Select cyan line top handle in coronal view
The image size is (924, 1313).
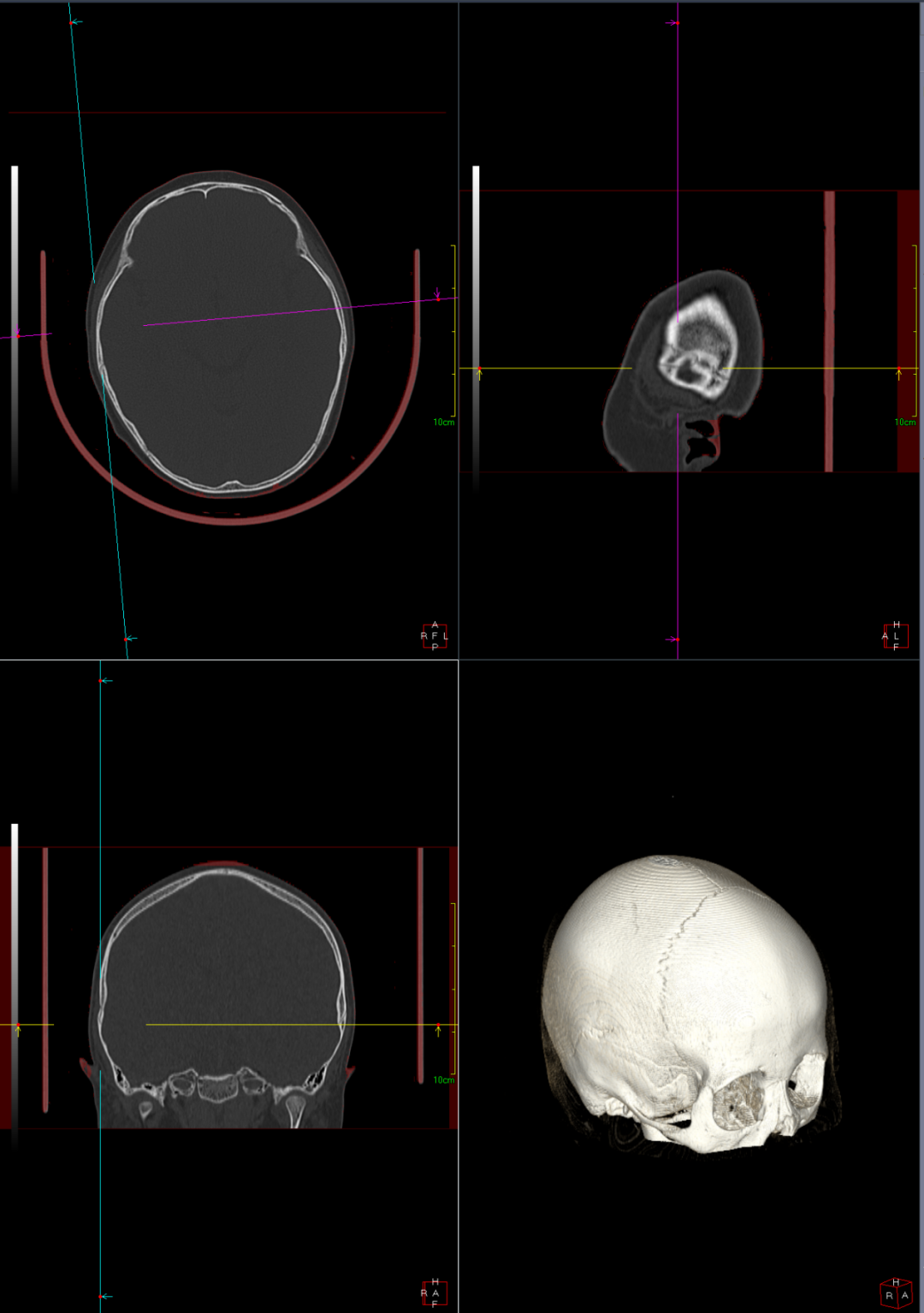point(105,681)
